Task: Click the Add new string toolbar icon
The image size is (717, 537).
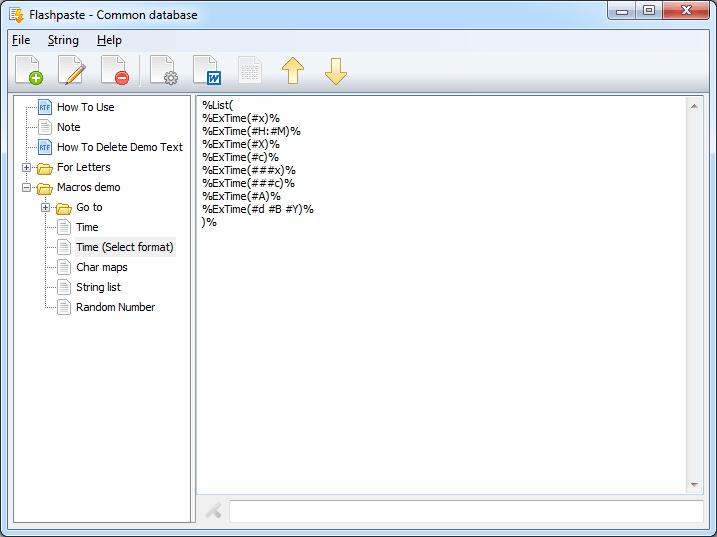Action: pyautogui.click(x=29, y=70)
